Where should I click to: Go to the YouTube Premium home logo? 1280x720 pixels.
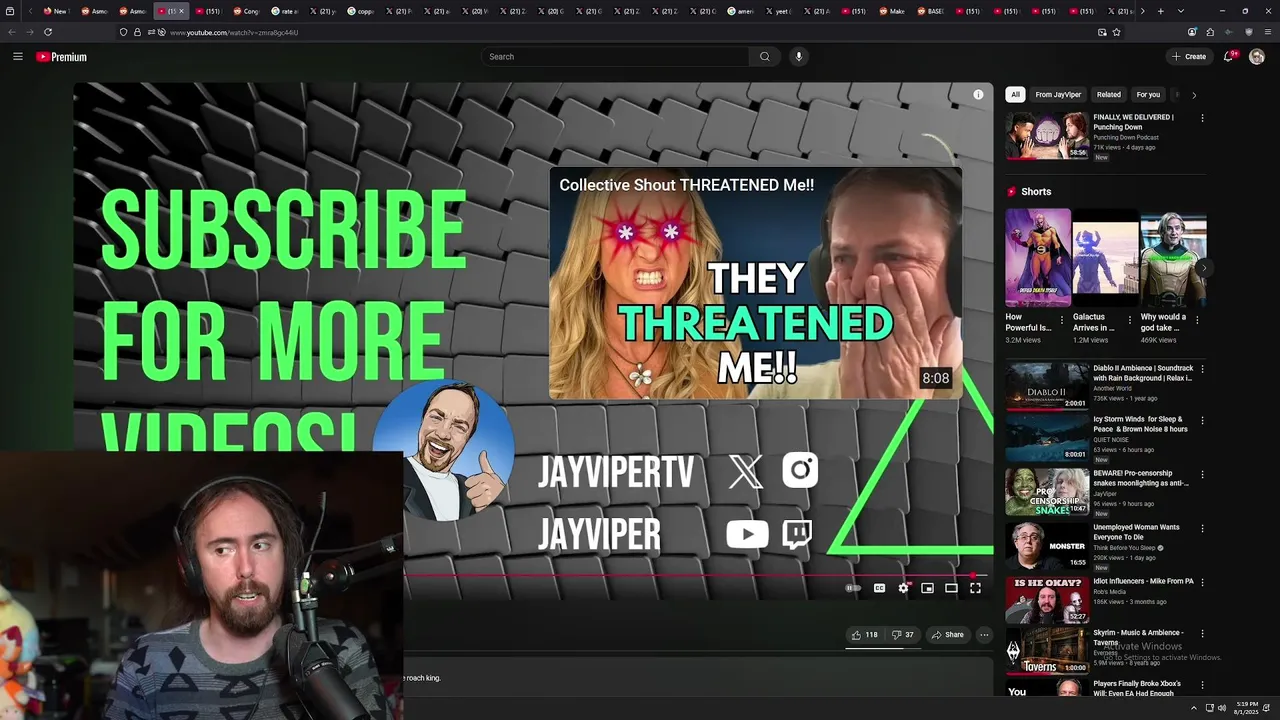pyautogui.click(x=62, y=57)
